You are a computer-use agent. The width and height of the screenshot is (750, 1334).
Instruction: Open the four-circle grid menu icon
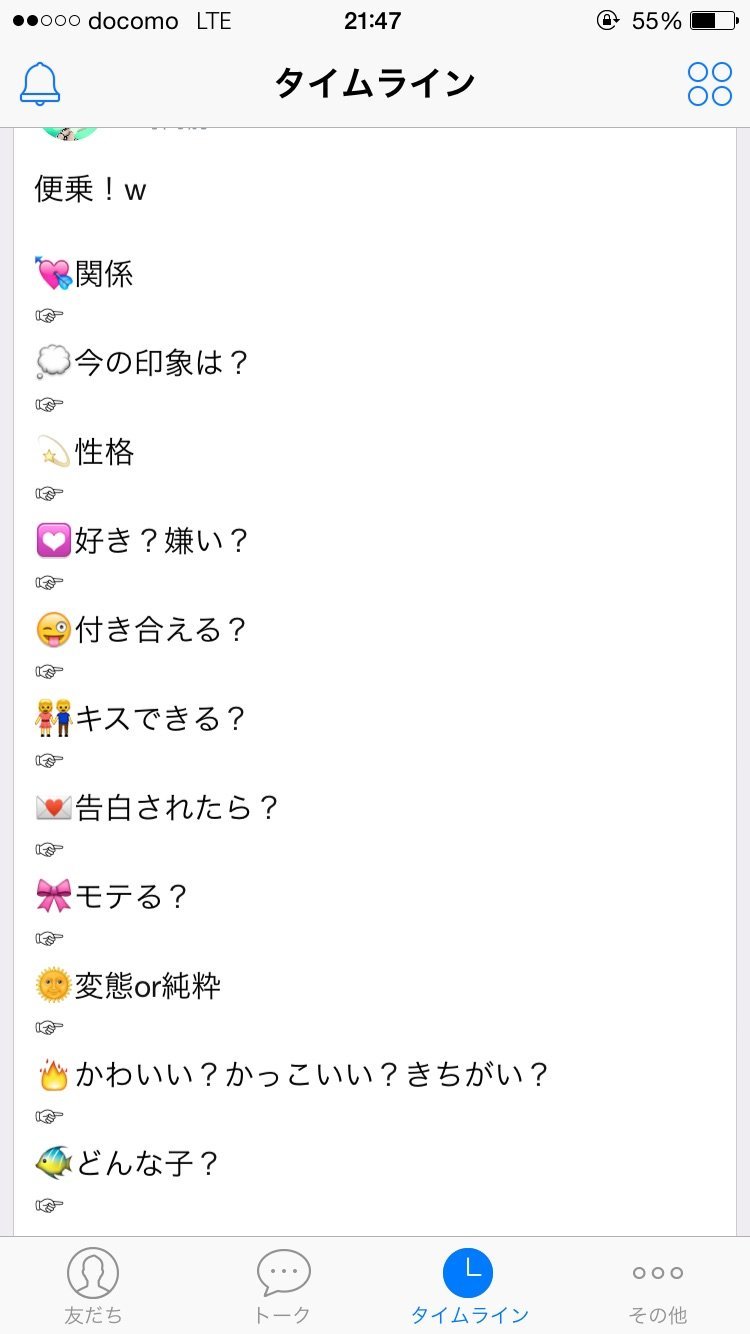tap(709, 84)
